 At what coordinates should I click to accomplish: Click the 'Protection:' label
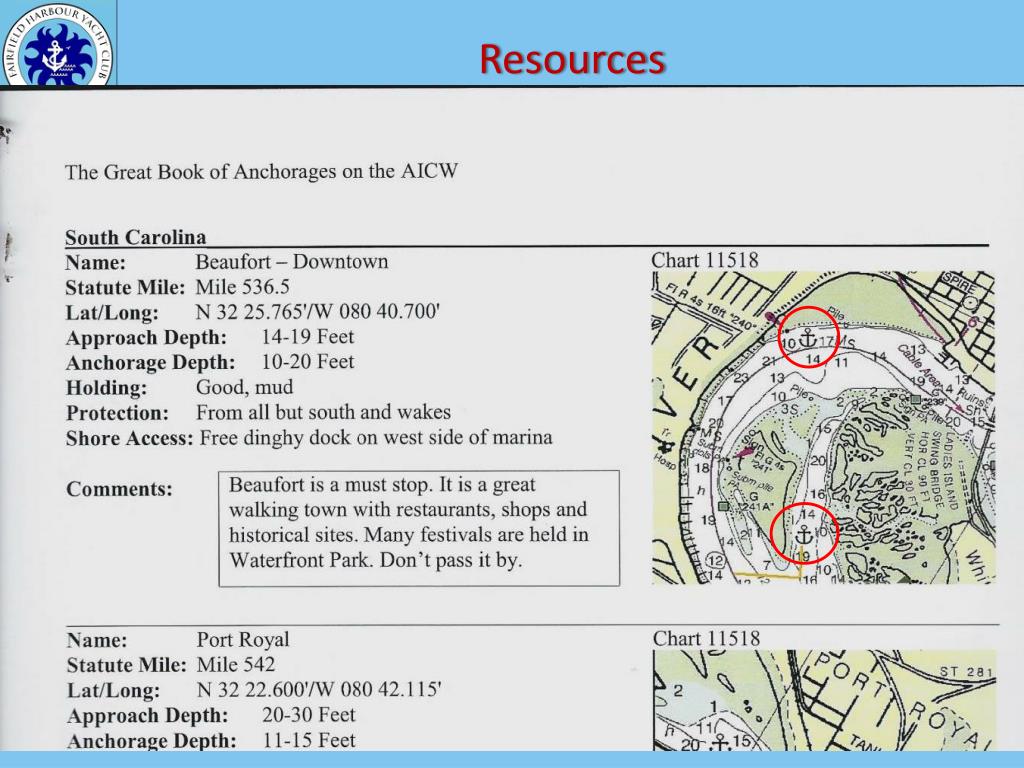[117, 413]
